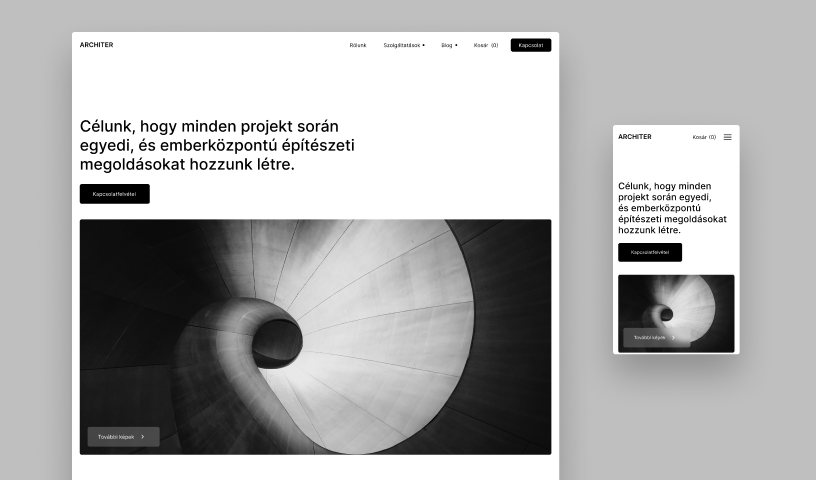Open the Kosár (0) cart in mobile preview
Screen dimensions: 816x480
click(704, 137)
